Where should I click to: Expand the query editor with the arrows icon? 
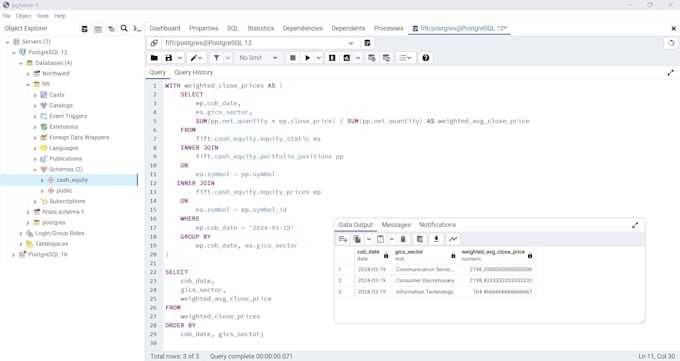(x=670, y=72)
